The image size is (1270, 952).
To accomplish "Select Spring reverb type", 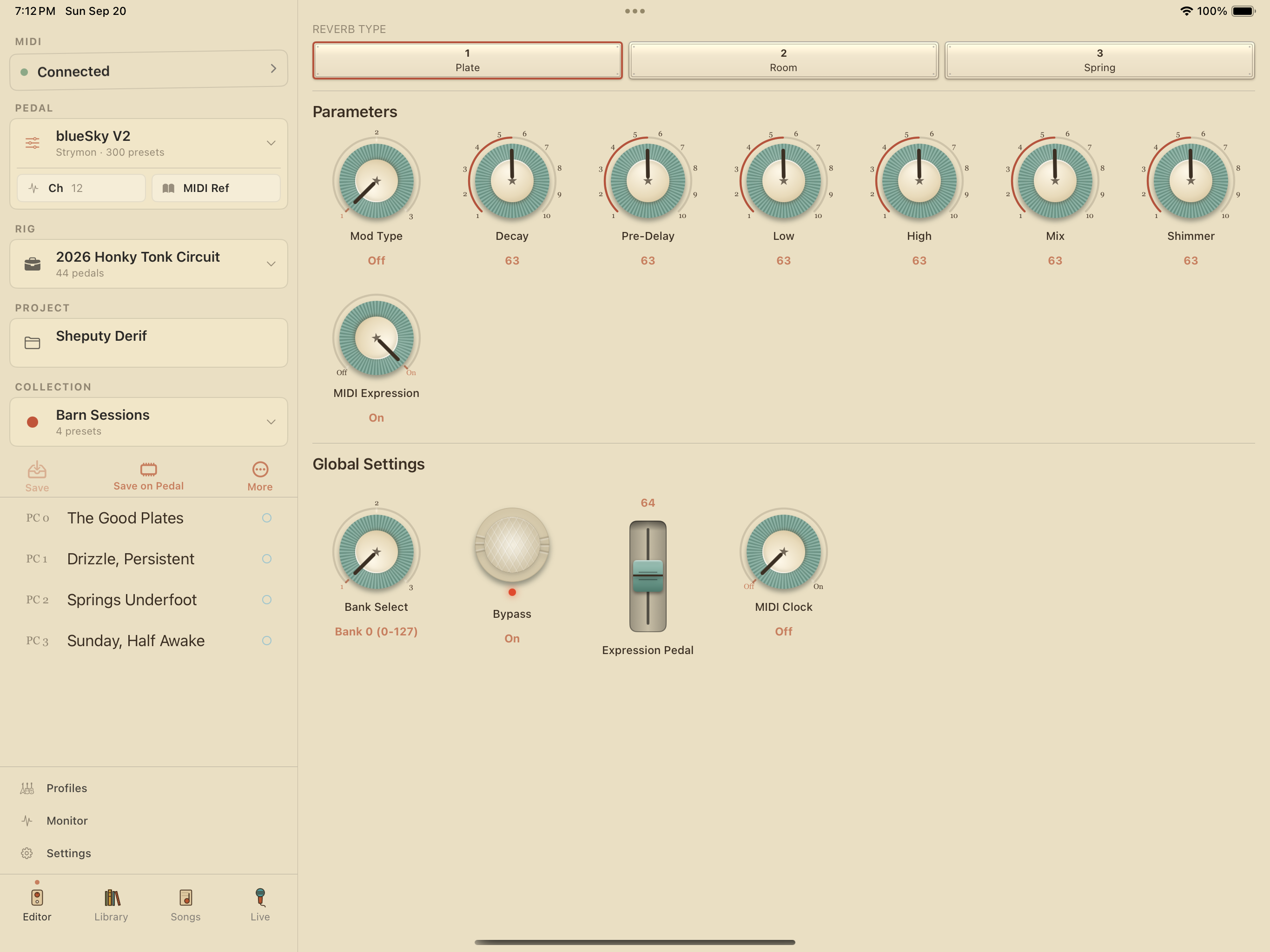I will click(x=1099, y=60).
